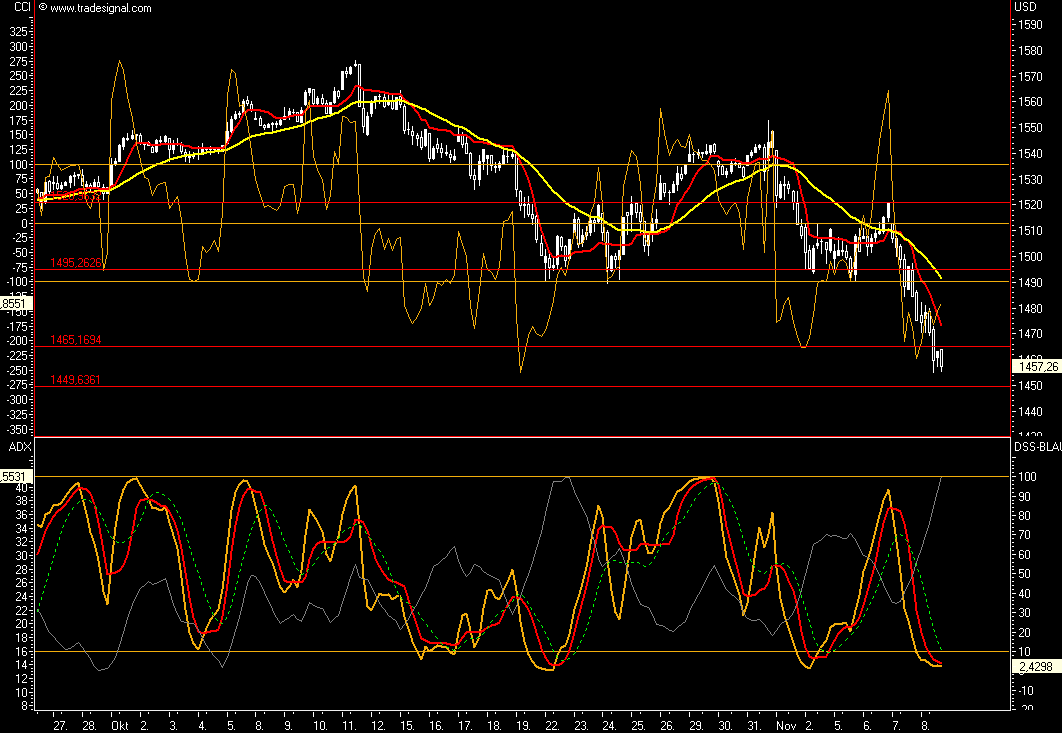Open the www.tradesignal.com copyright link
The width and height of the screenshot is (1062, 733).
tap(96, 8)
